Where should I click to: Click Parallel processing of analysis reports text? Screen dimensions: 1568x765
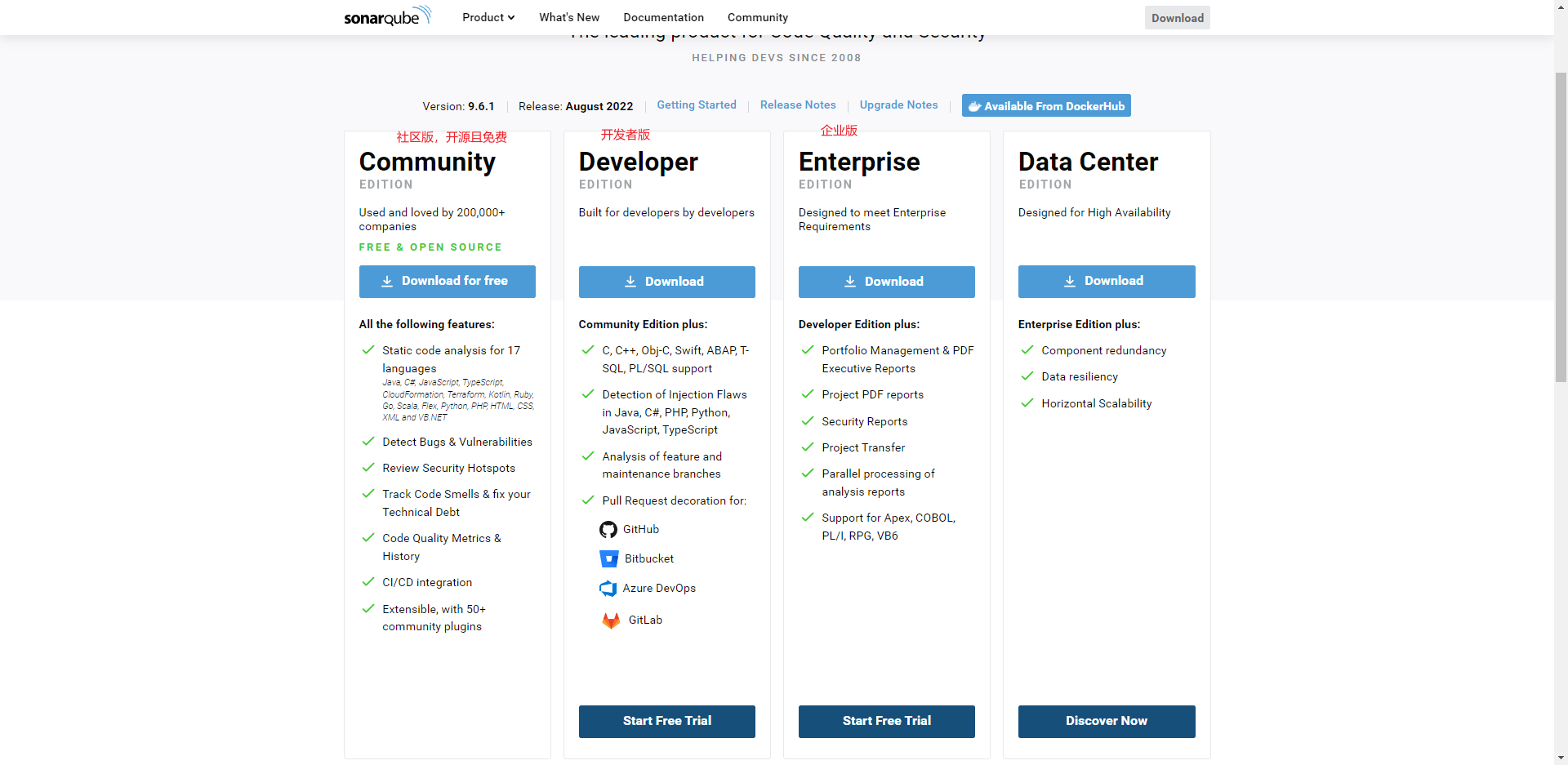pos(878,483)
